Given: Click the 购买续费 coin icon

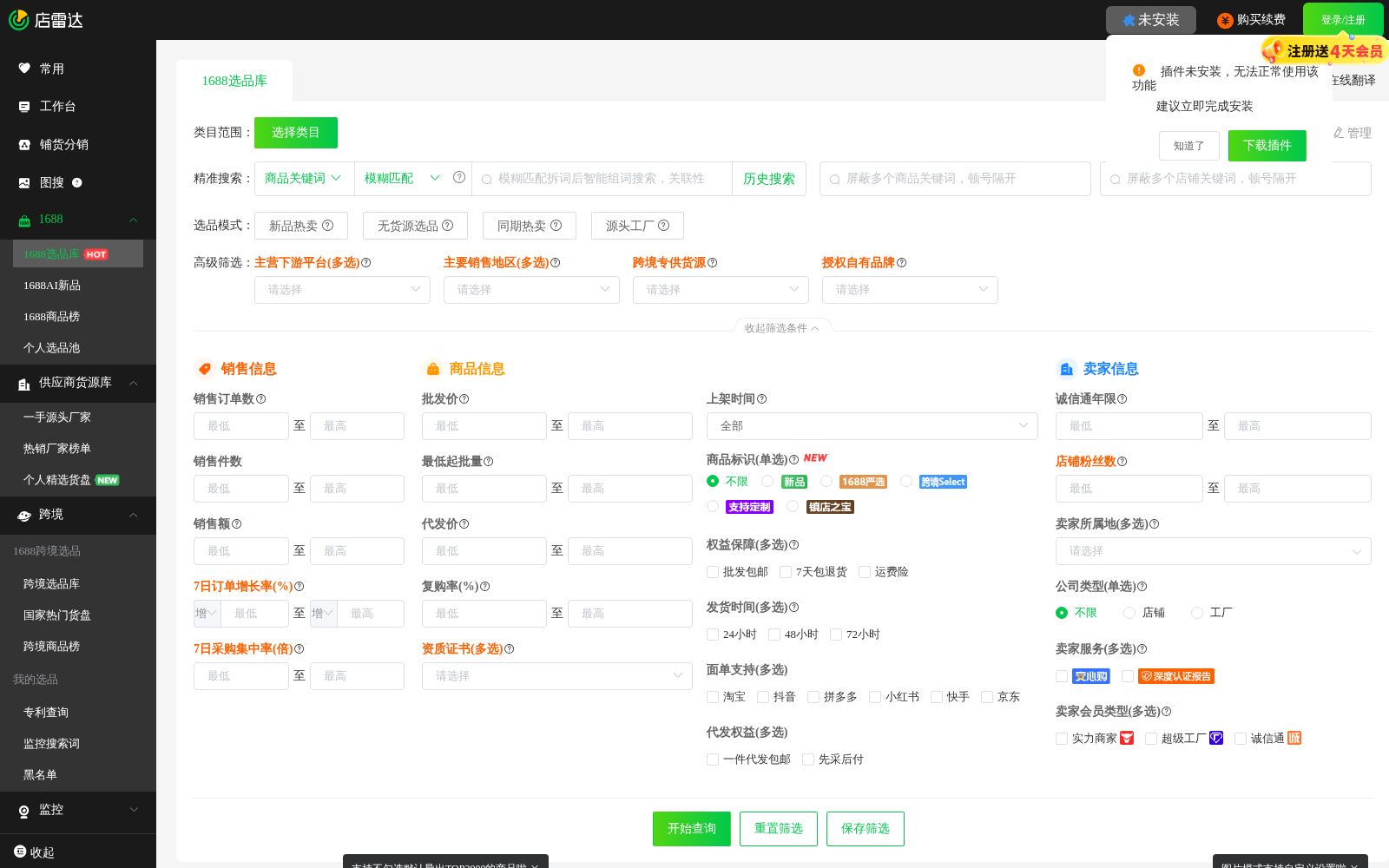Looking at the screenshot, I should 1225,21.
